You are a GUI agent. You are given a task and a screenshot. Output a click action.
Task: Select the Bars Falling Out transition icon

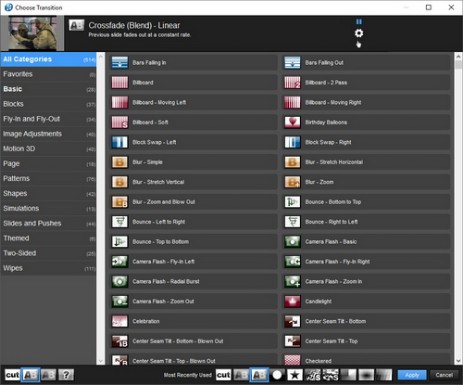[x=292, y=62]
